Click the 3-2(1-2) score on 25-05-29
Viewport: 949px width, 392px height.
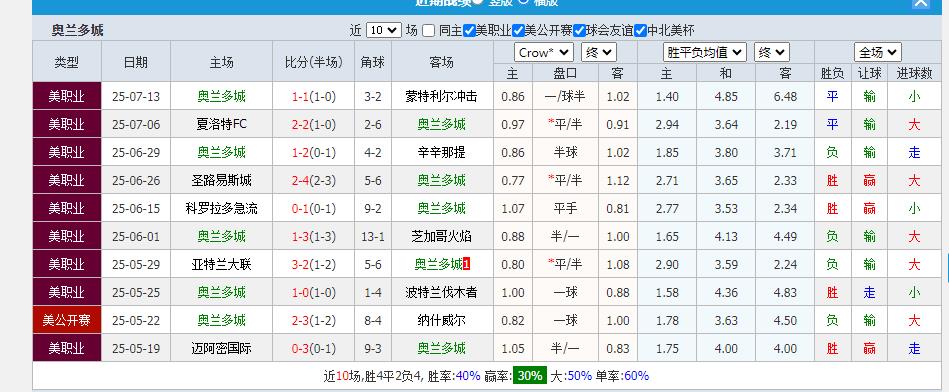point(314,264)
